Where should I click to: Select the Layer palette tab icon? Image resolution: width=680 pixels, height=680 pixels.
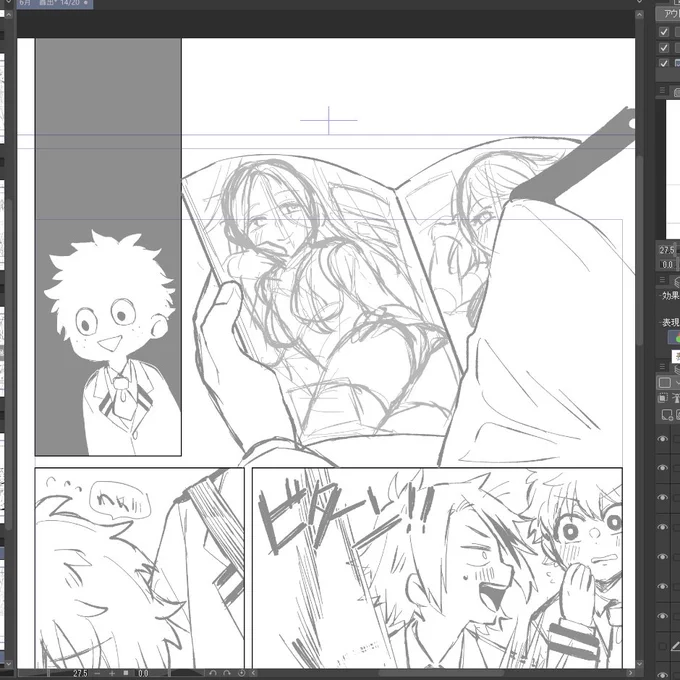pyautogui.click(x=677, y=368)
